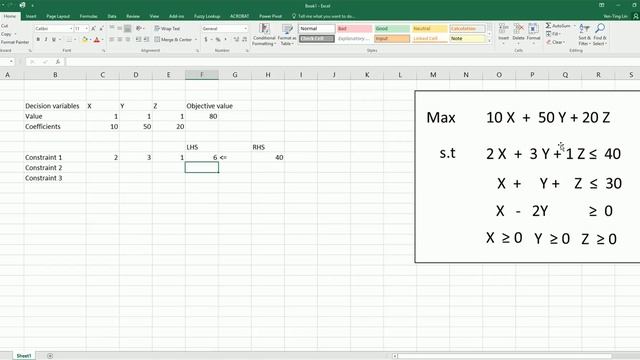Select middle align icon in Alignment group
The width and height of the screenshot is (640, 360).
(120, 29)
